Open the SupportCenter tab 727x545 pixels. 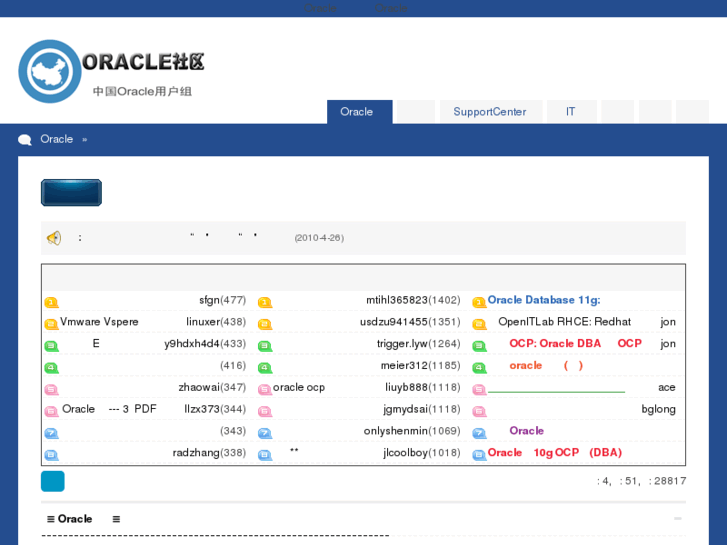(491, 112)
